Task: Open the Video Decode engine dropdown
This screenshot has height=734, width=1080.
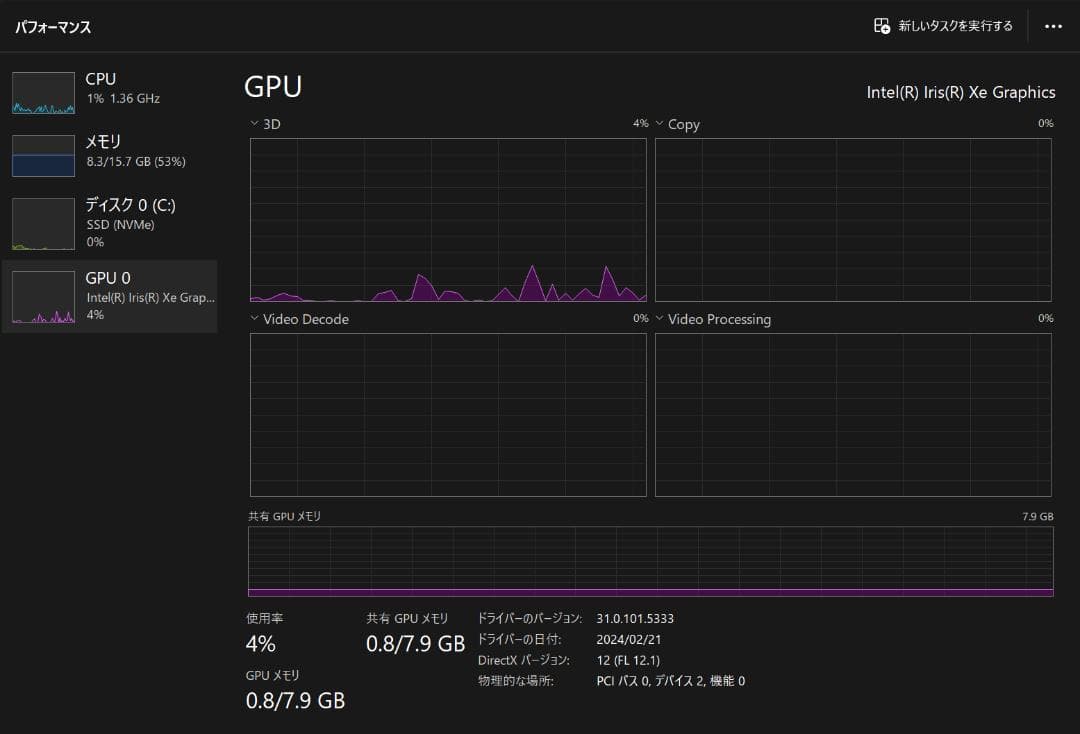Action: 254,319
